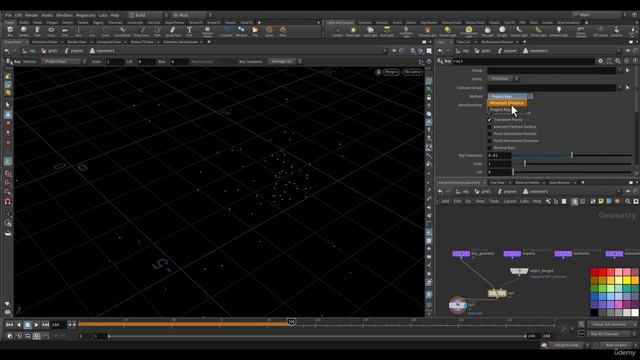This screenshot has height=360, width=640.
Task: Click the object_merge1 node in network
Action: [519, 271]
